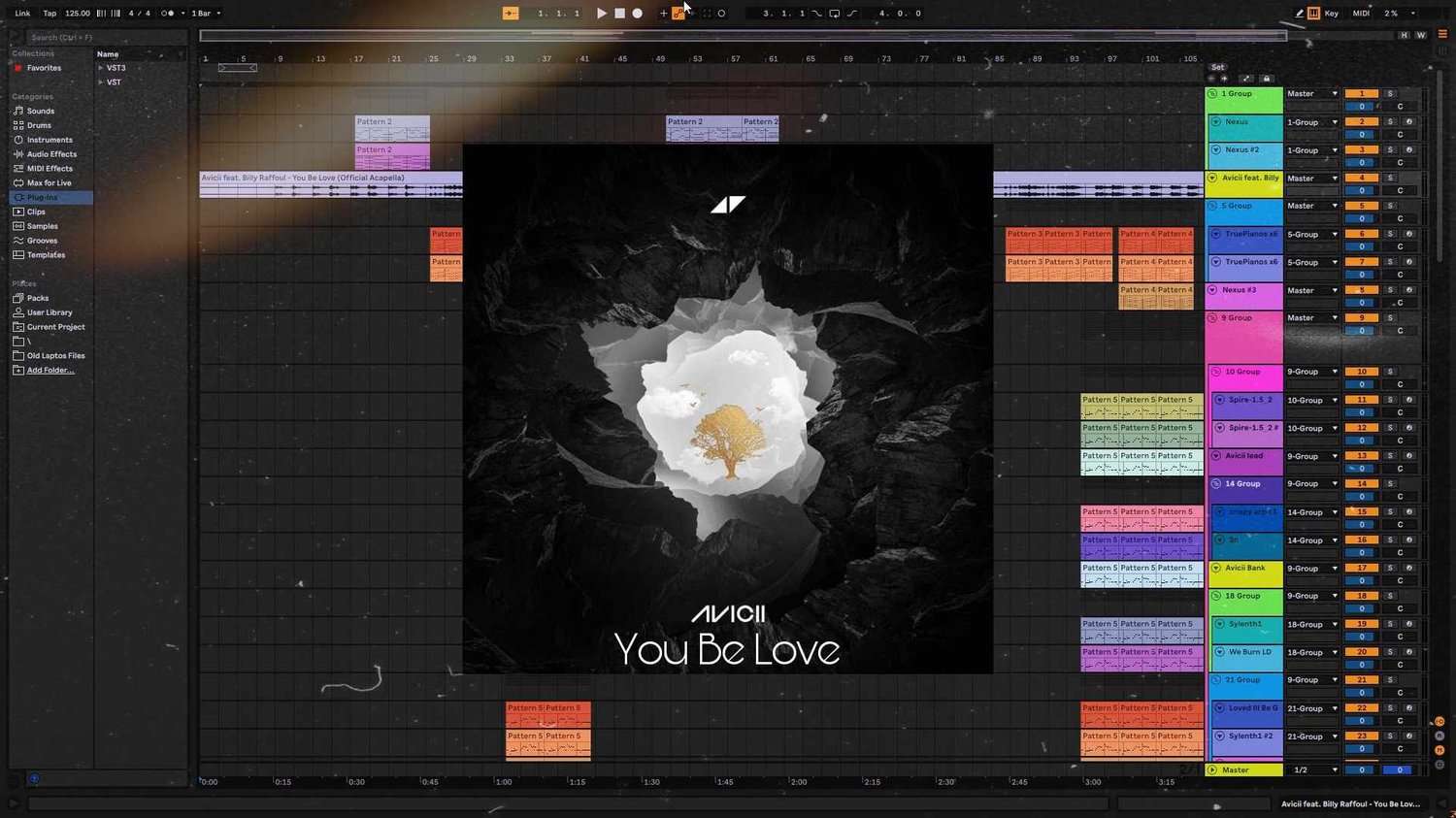The image size is (1456, 818).
Task: Toggle the Punch-Out switch
Action: click(851, 14)
